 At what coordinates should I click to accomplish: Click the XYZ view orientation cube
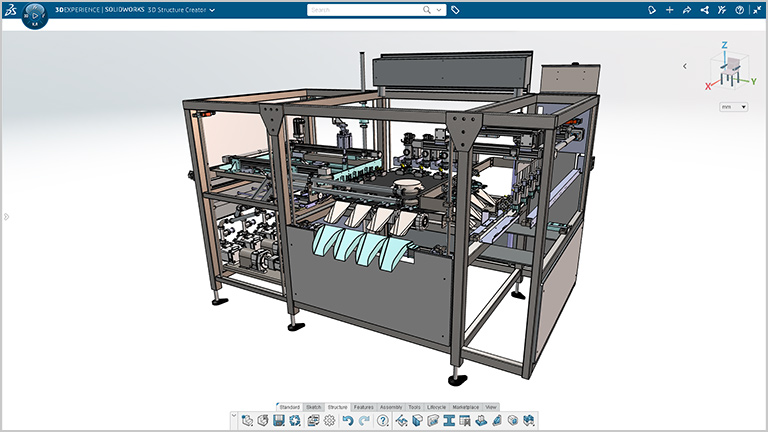tap(726, 70)
